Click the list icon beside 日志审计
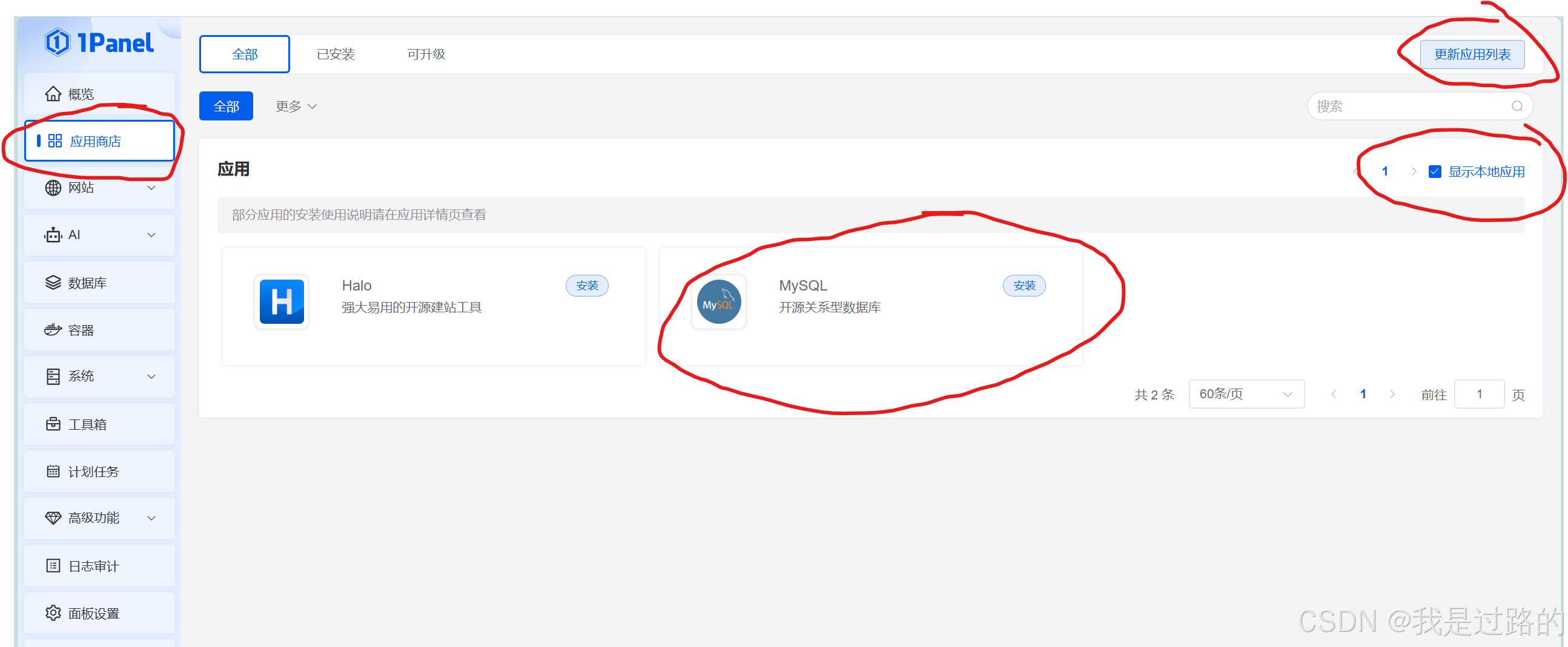Image resolution: width=1568 pixels, height=647 pixels. pos(53,565)
